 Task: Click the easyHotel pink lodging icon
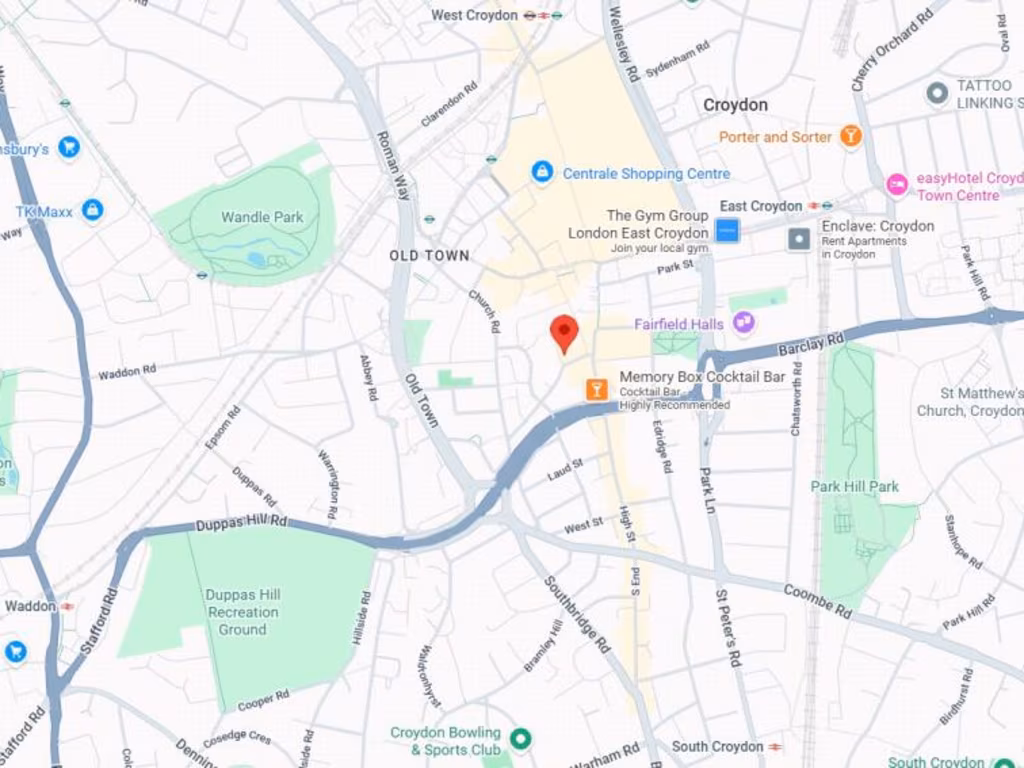point(897,185)
